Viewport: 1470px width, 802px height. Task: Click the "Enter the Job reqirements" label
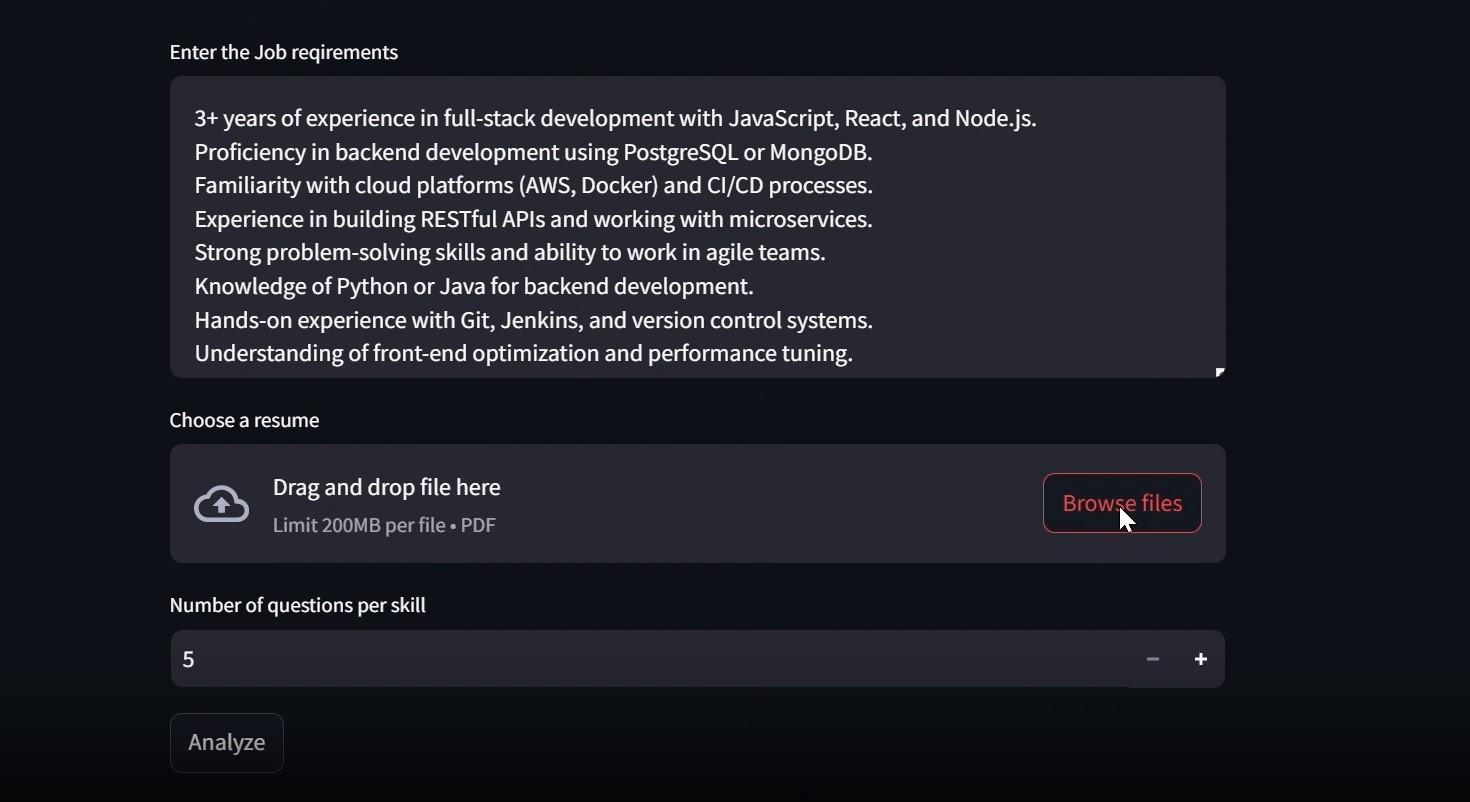284,53
